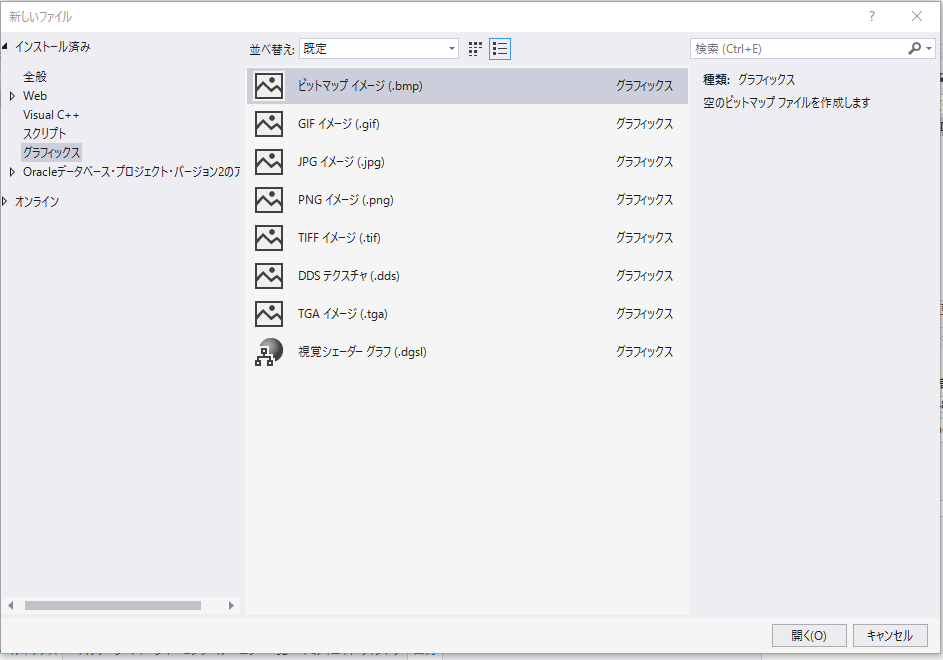Click the horizontal scrollbar in category pane

(112, 605)
